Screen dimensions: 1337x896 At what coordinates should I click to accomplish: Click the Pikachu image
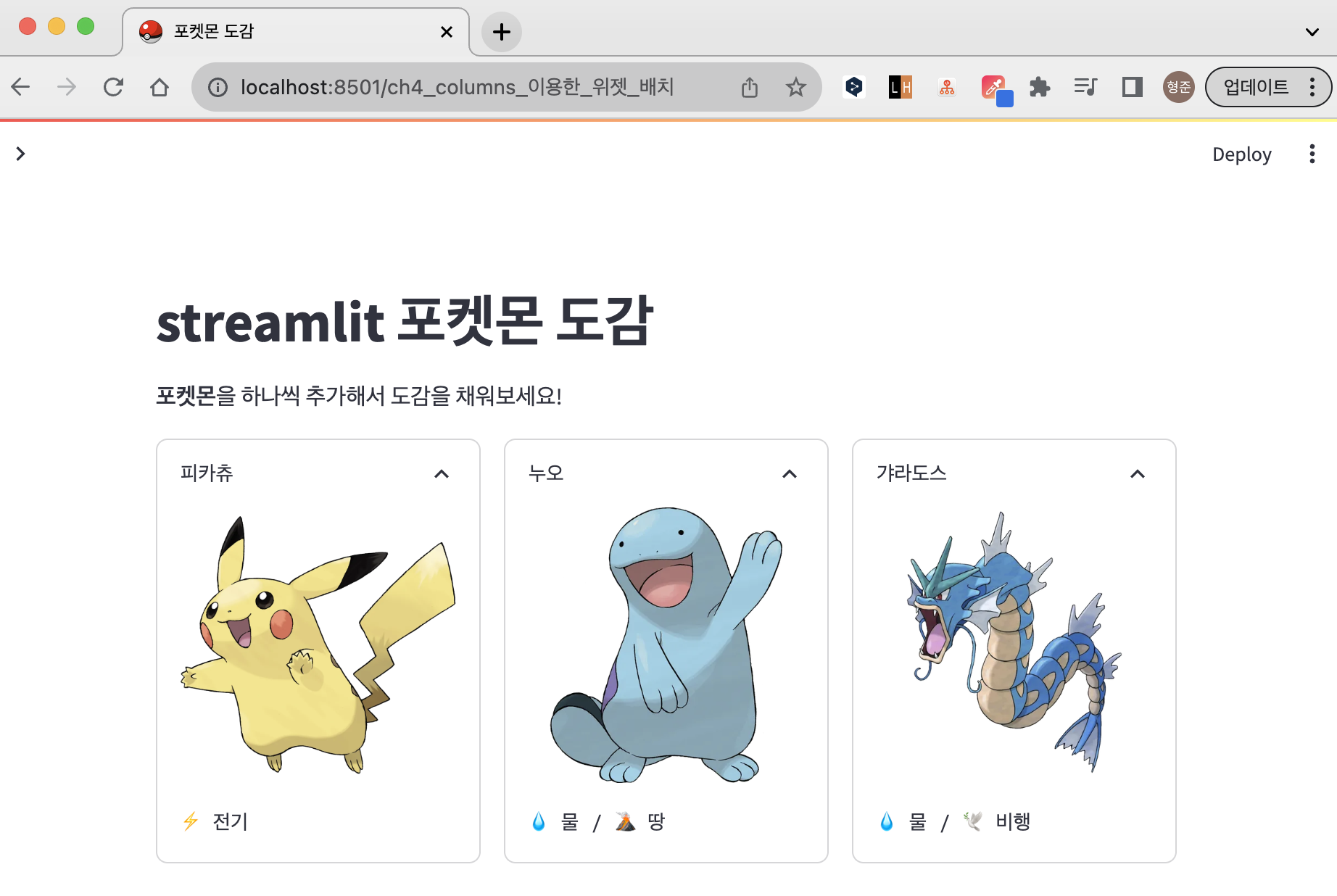318,644
